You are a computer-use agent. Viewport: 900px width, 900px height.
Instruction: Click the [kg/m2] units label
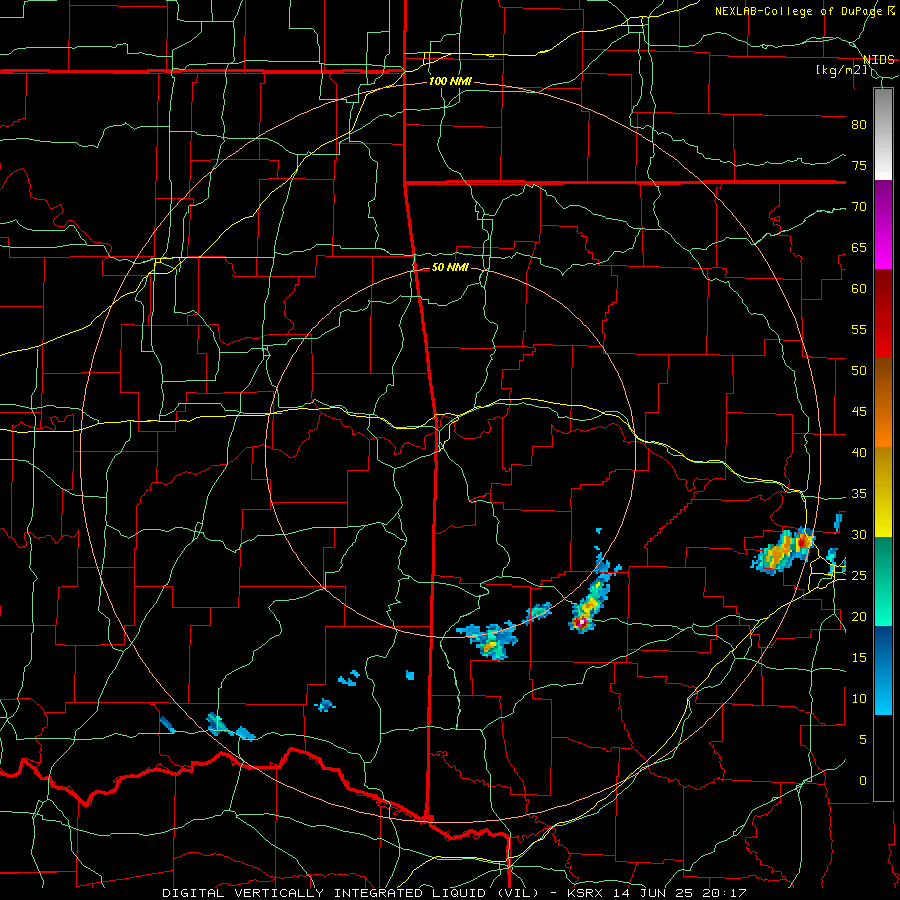[x=841, y=70]
